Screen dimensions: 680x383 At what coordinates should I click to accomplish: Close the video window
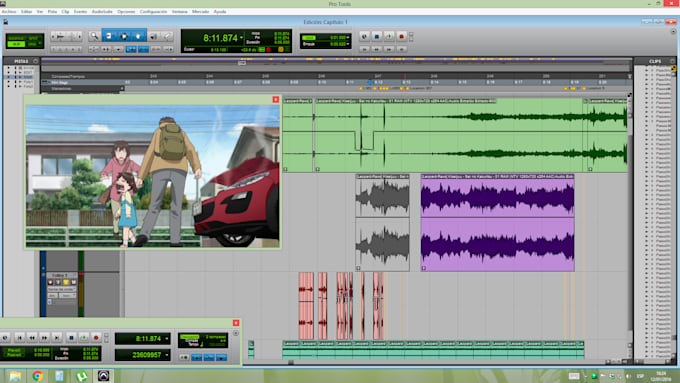(x=275, y=99)
